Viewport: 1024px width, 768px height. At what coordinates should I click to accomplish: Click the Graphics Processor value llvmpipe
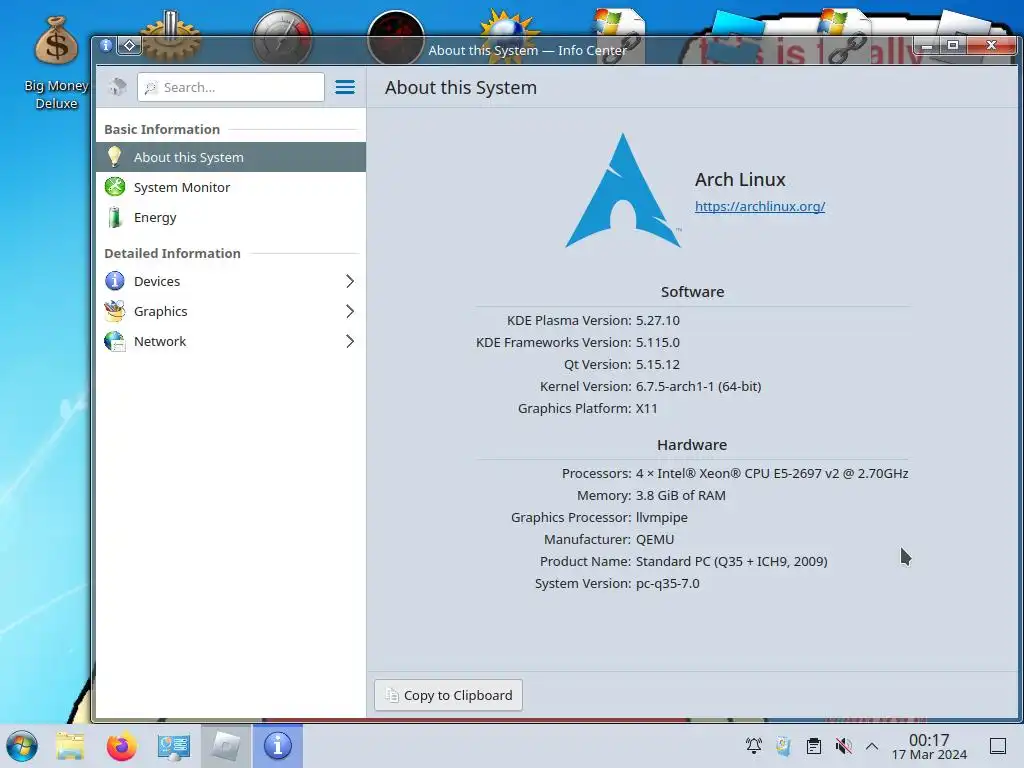(662, 518)
